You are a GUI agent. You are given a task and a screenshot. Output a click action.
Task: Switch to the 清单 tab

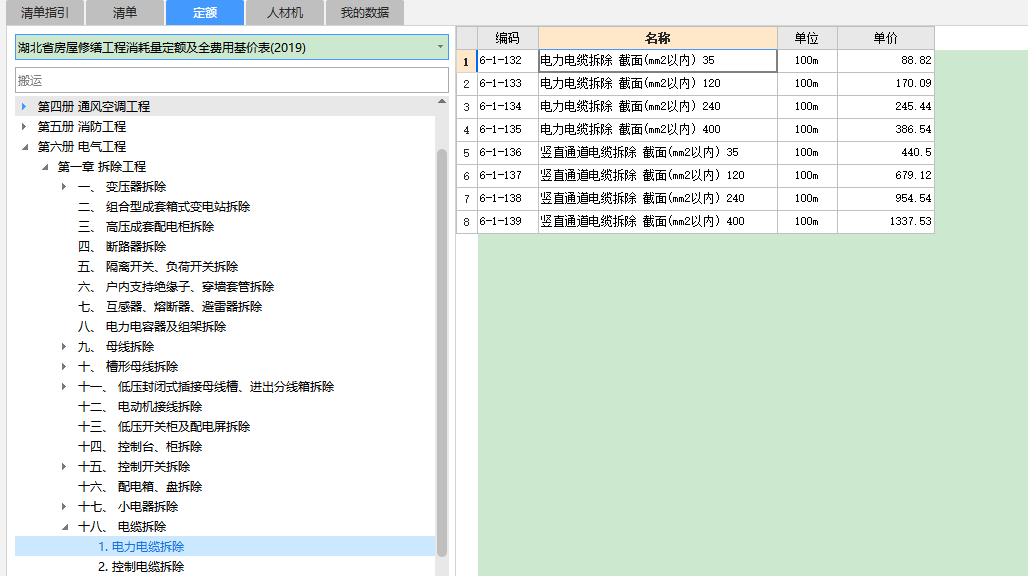coord(125,12)
